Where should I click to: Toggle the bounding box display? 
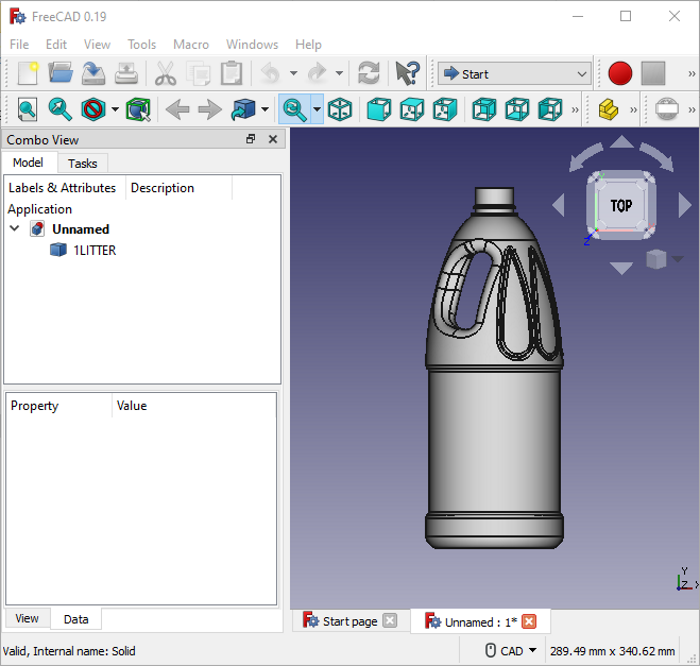pos(137,109)
